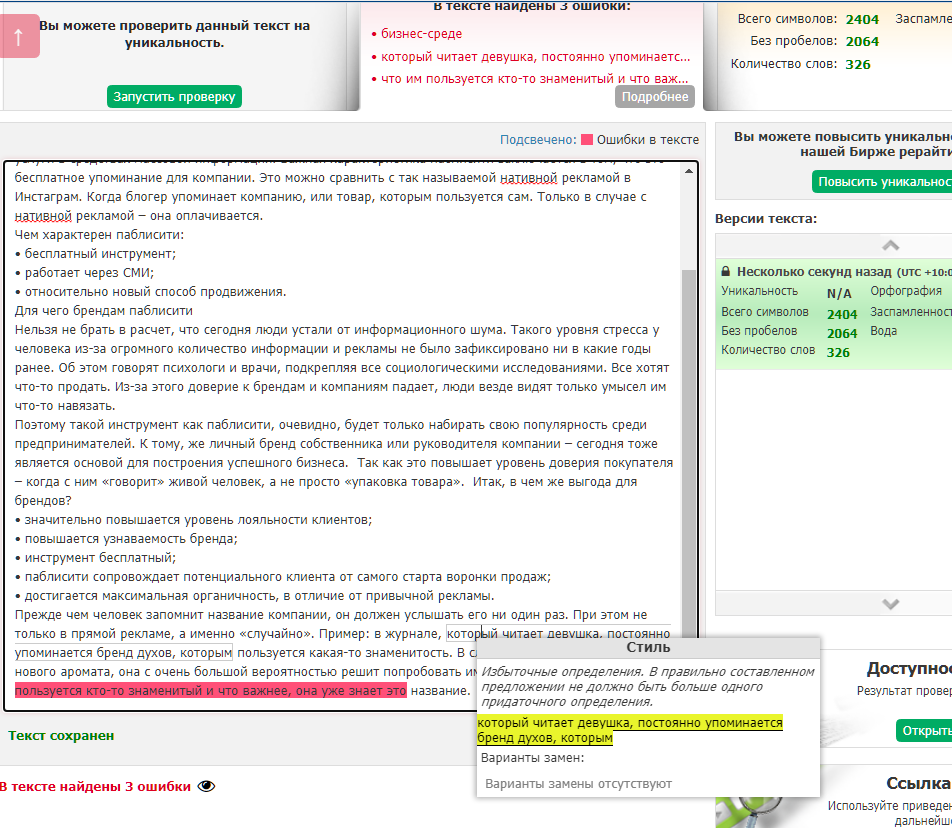Open error details with Подробнее
Image resolution: width=952 pixels, height=828 pixels.
[655, 97]
